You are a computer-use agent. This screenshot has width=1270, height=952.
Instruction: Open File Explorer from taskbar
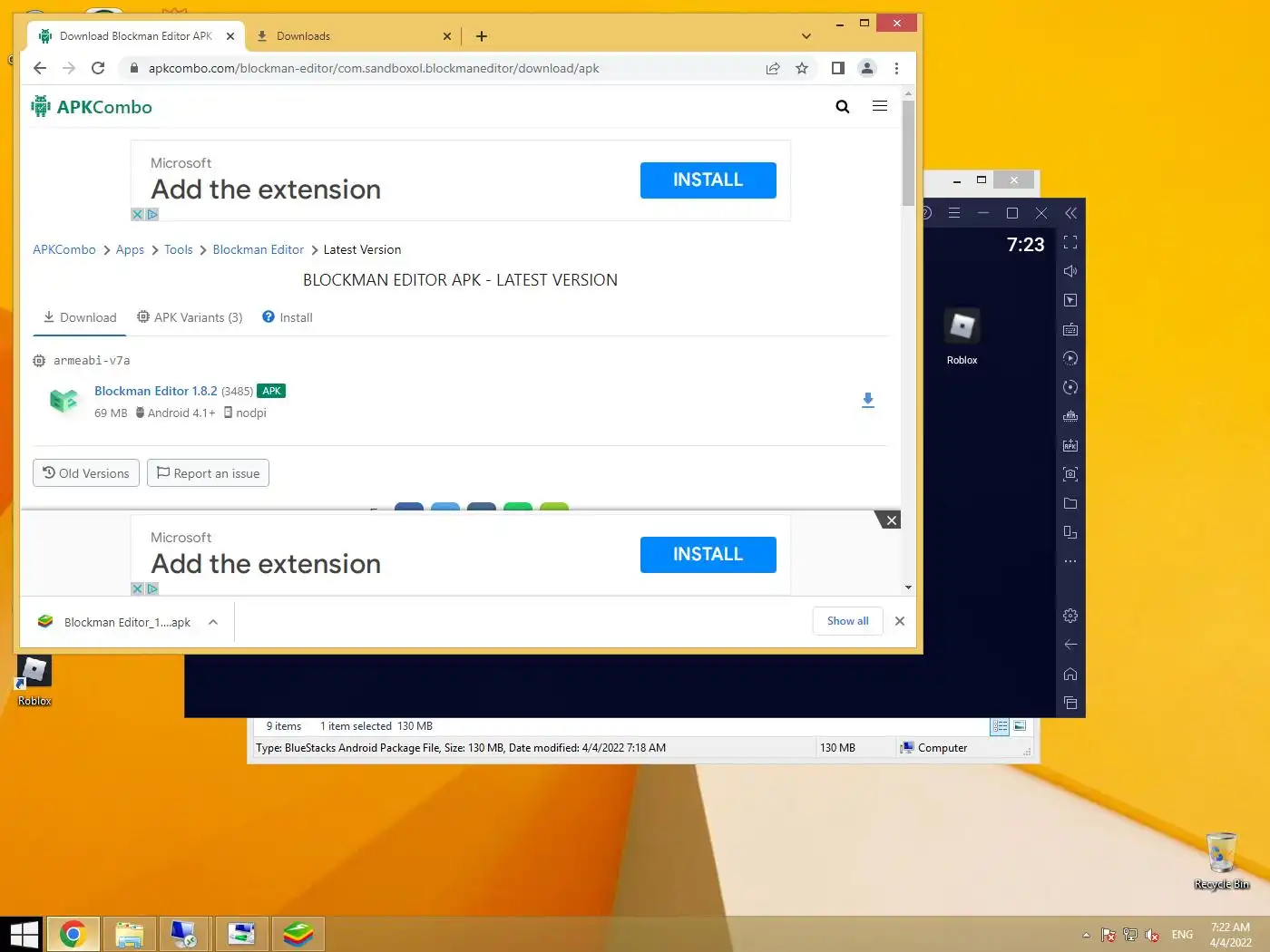130,934
